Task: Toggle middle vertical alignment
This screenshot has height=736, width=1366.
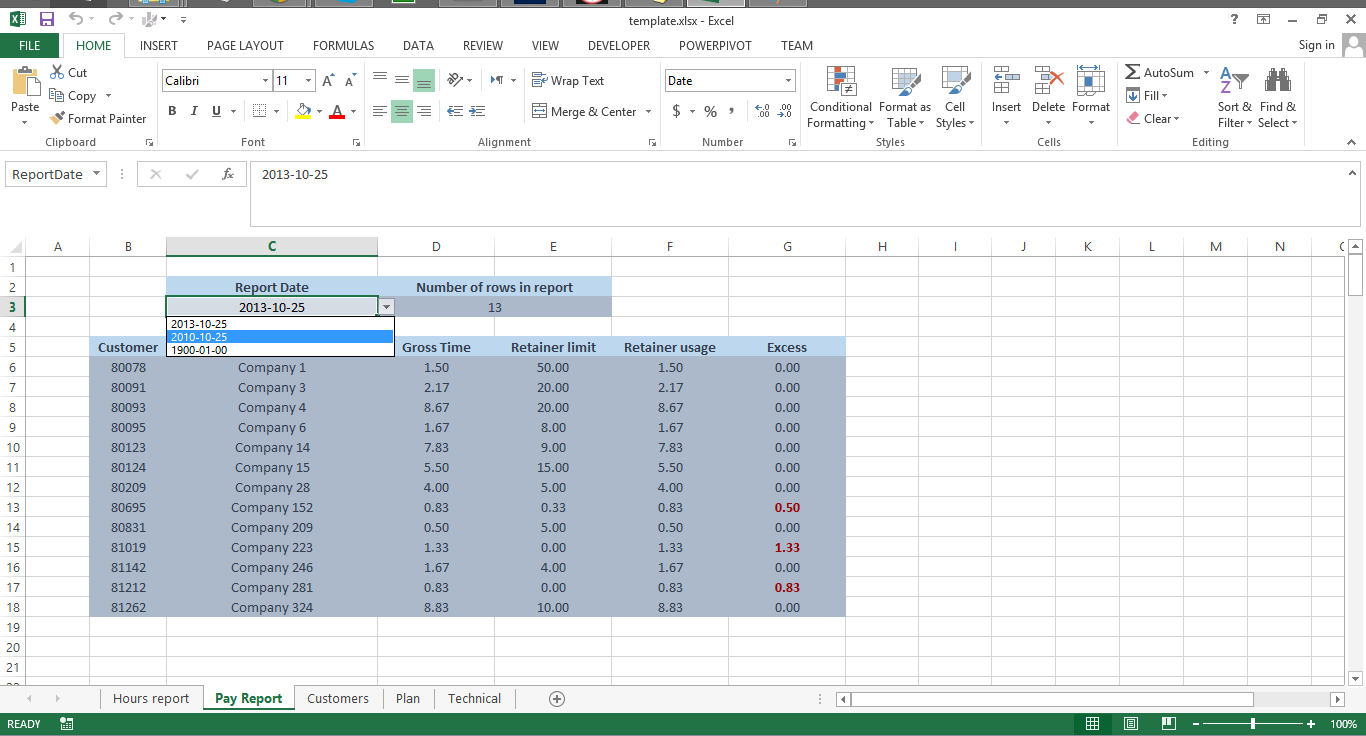Action: click(402, 81)
